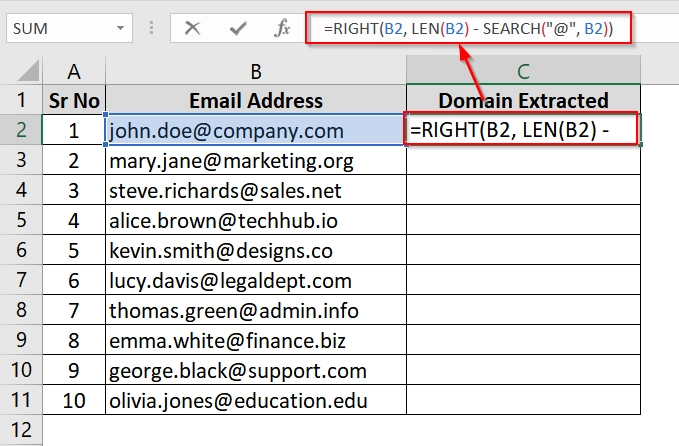Click inside the formula bar text
Screen dimensions: 679x446
click(x=468, y=29)
